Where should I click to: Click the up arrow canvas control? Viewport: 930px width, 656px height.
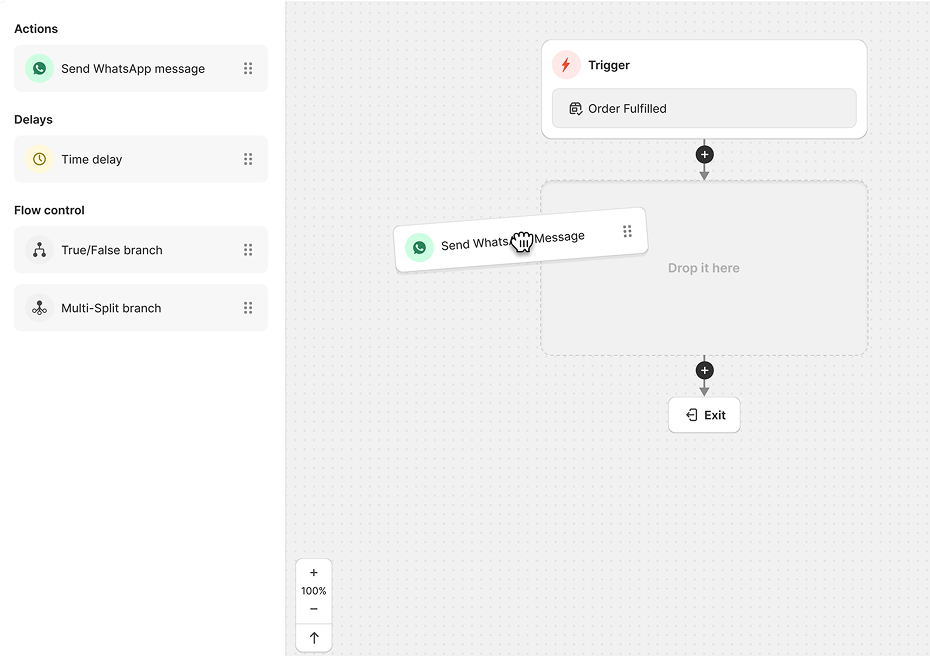pos(314,638)
